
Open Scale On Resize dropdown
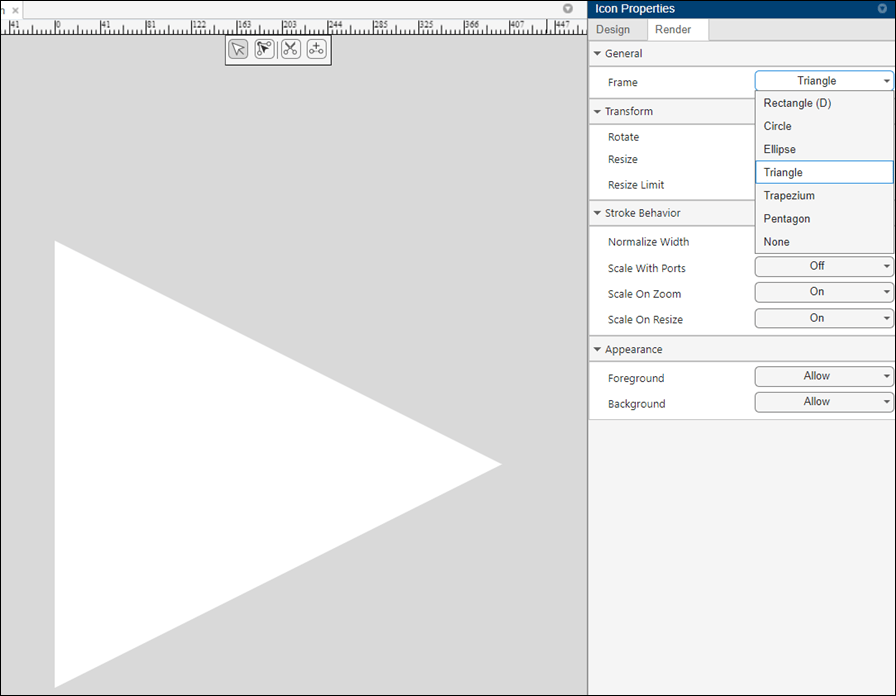point(824,318)
